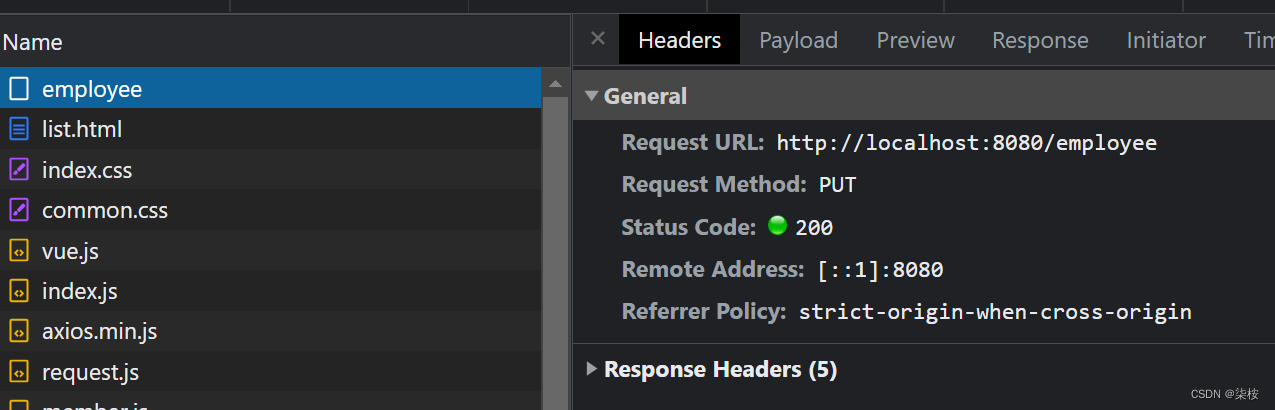Click the Request Method value PUT
This screenshot has width=1275, height=410.
pyautogui.click(x=838, y=185)
